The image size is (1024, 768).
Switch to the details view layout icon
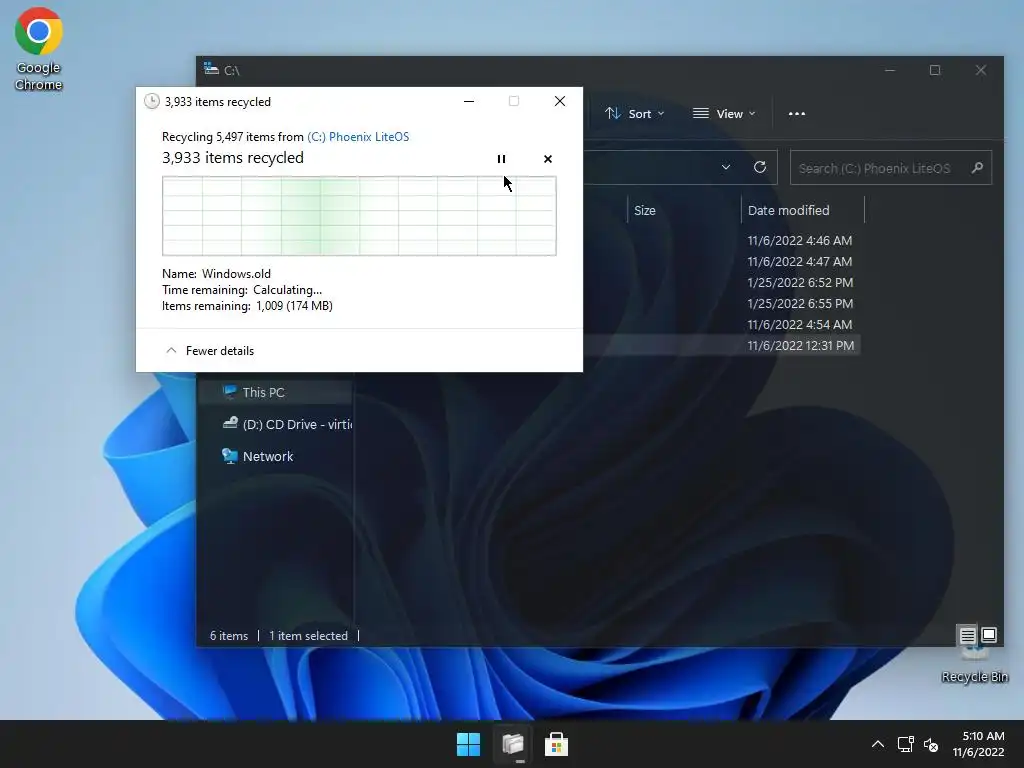point(967,635)
